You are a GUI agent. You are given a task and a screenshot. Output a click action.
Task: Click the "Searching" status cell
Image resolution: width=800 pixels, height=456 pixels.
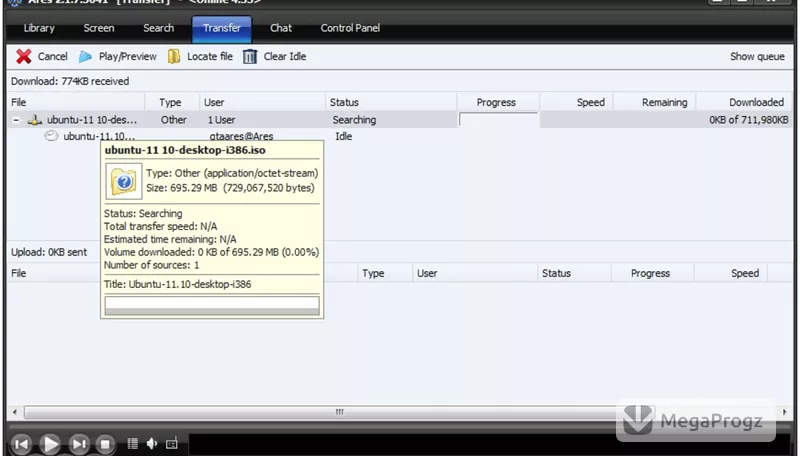(354, 120)
